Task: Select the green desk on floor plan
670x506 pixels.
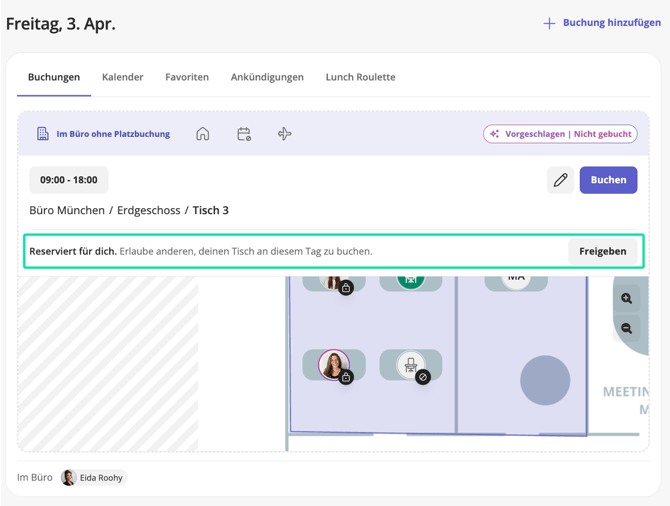Action: [x=410, y=281]
